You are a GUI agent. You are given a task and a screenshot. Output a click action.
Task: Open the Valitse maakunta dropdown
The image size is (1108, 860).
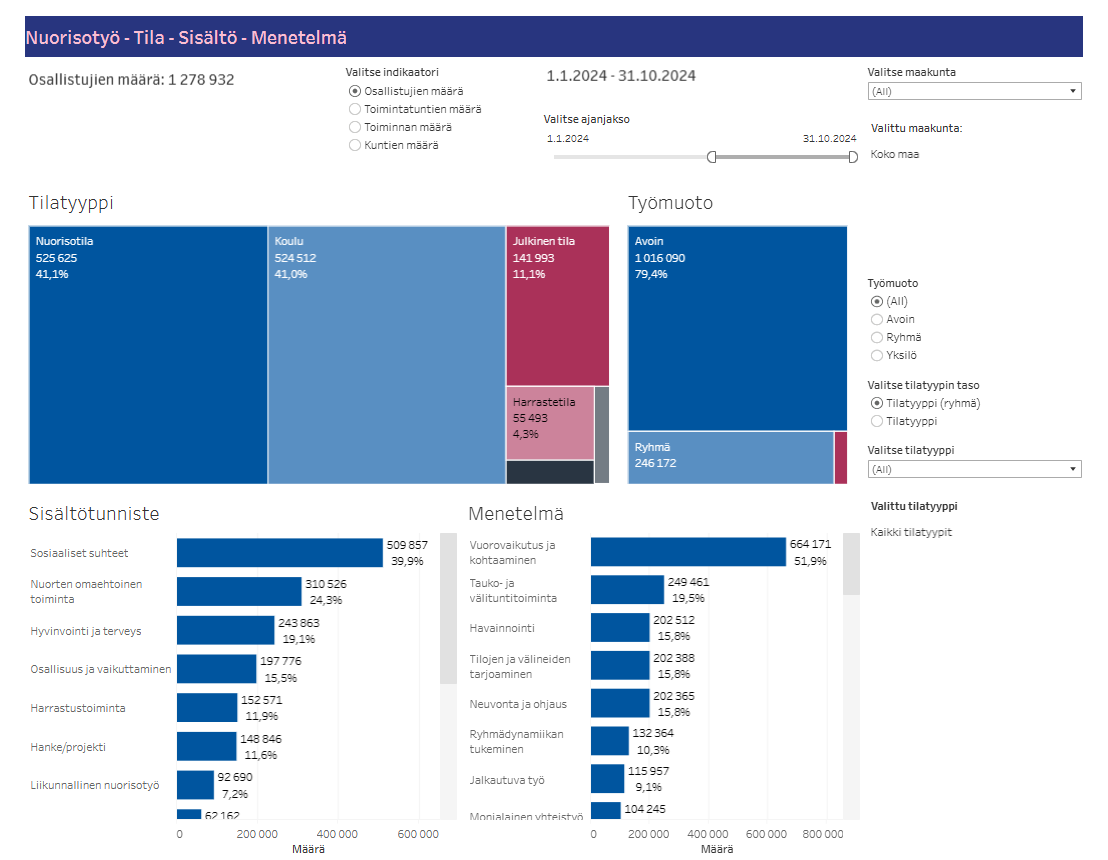tap(974, 91)
